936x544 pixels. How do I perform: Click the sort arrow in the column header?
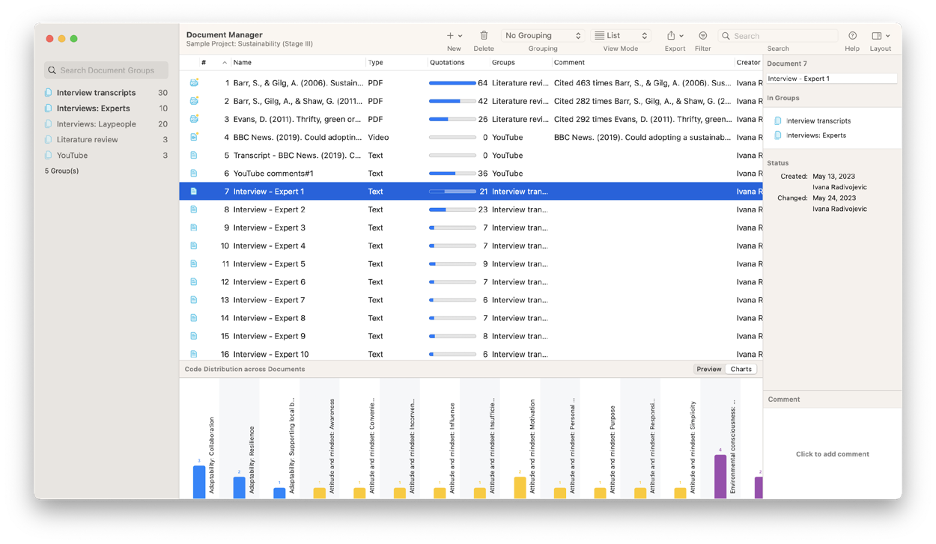coord(224,62)
